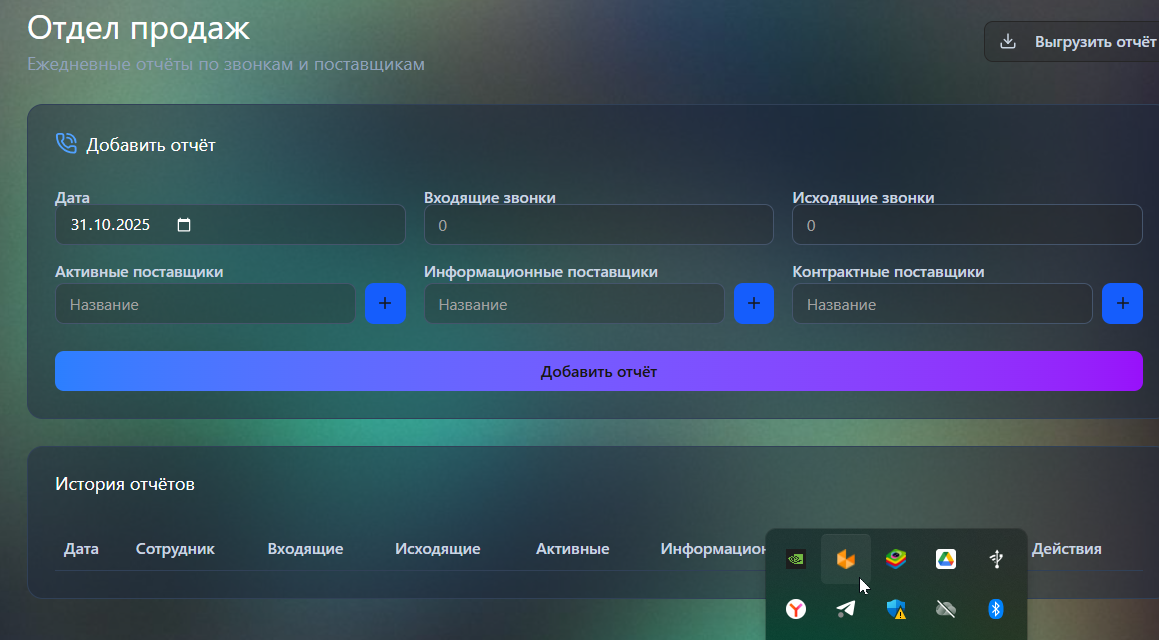Viewport: 1159px width, 640px height.
Task: Click the История отчётов heading
Action: (125, 484)
